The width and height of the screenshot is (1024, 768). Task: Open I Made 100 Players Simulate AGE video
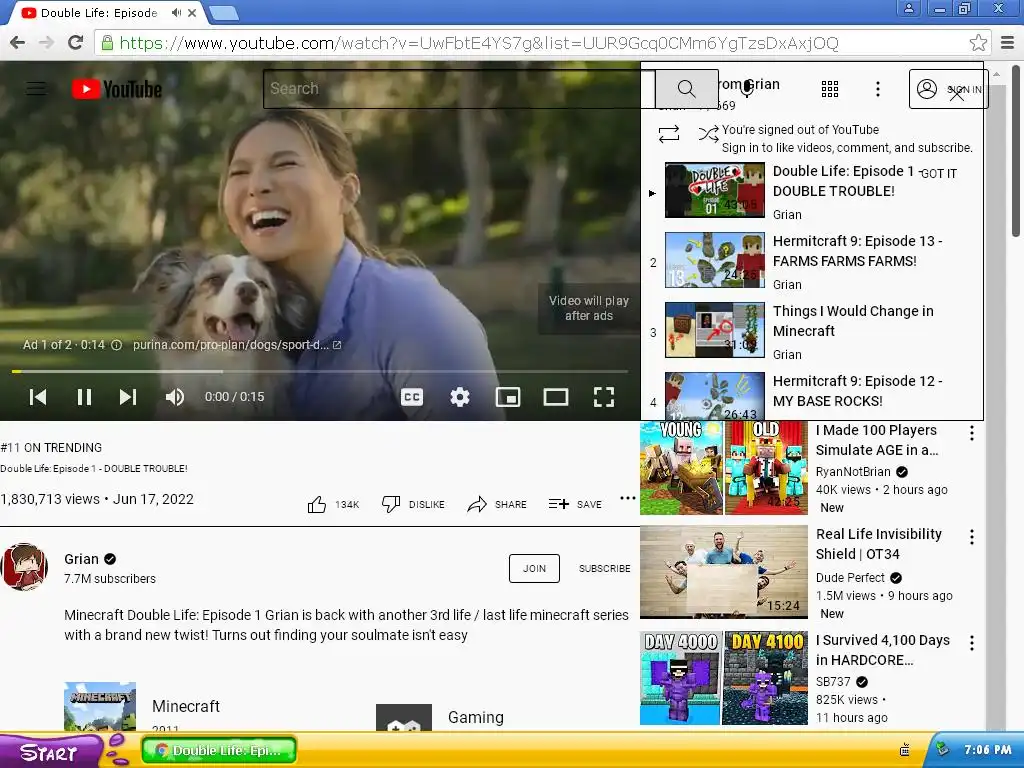pos(724,468)
